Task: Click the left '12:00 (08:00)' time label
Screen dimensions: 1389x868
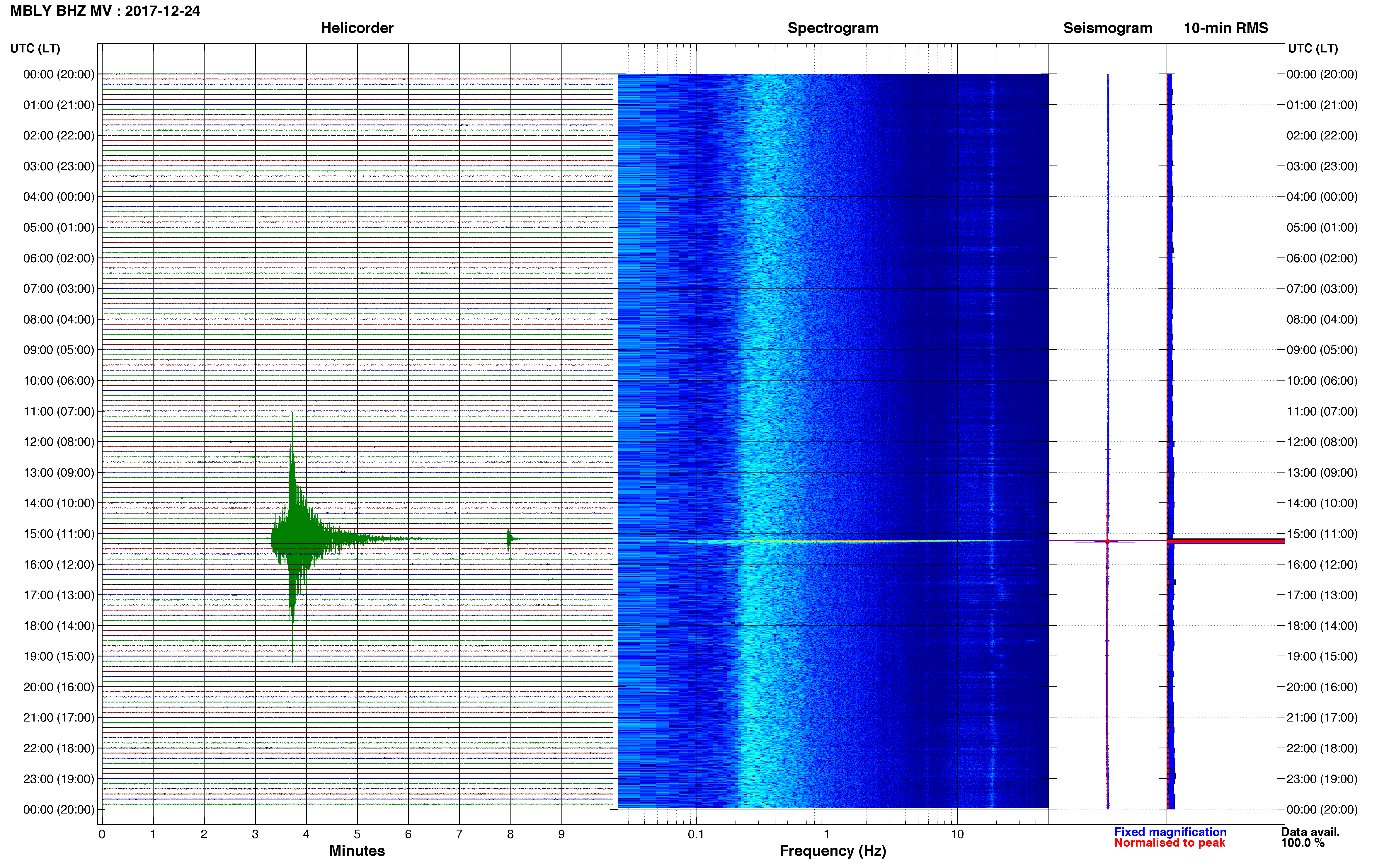Action: 59,442
